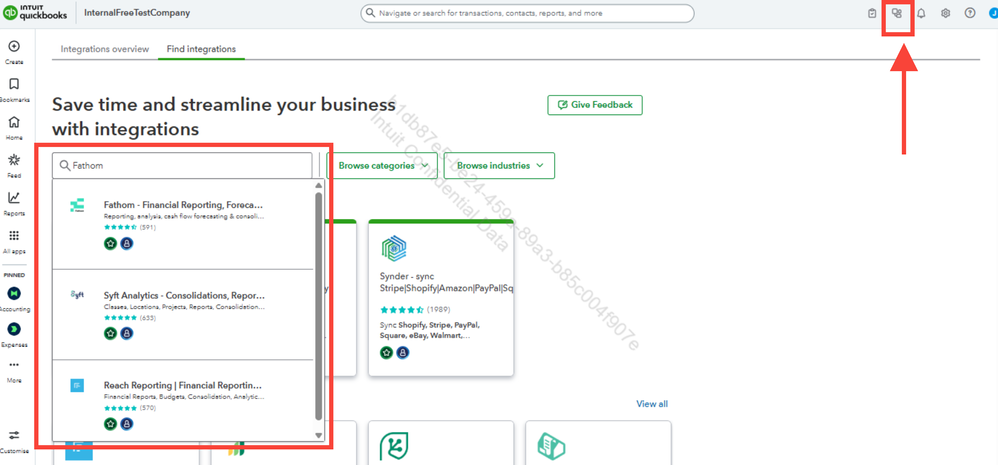Click the pinned Accounting app icon

point(14,293)
